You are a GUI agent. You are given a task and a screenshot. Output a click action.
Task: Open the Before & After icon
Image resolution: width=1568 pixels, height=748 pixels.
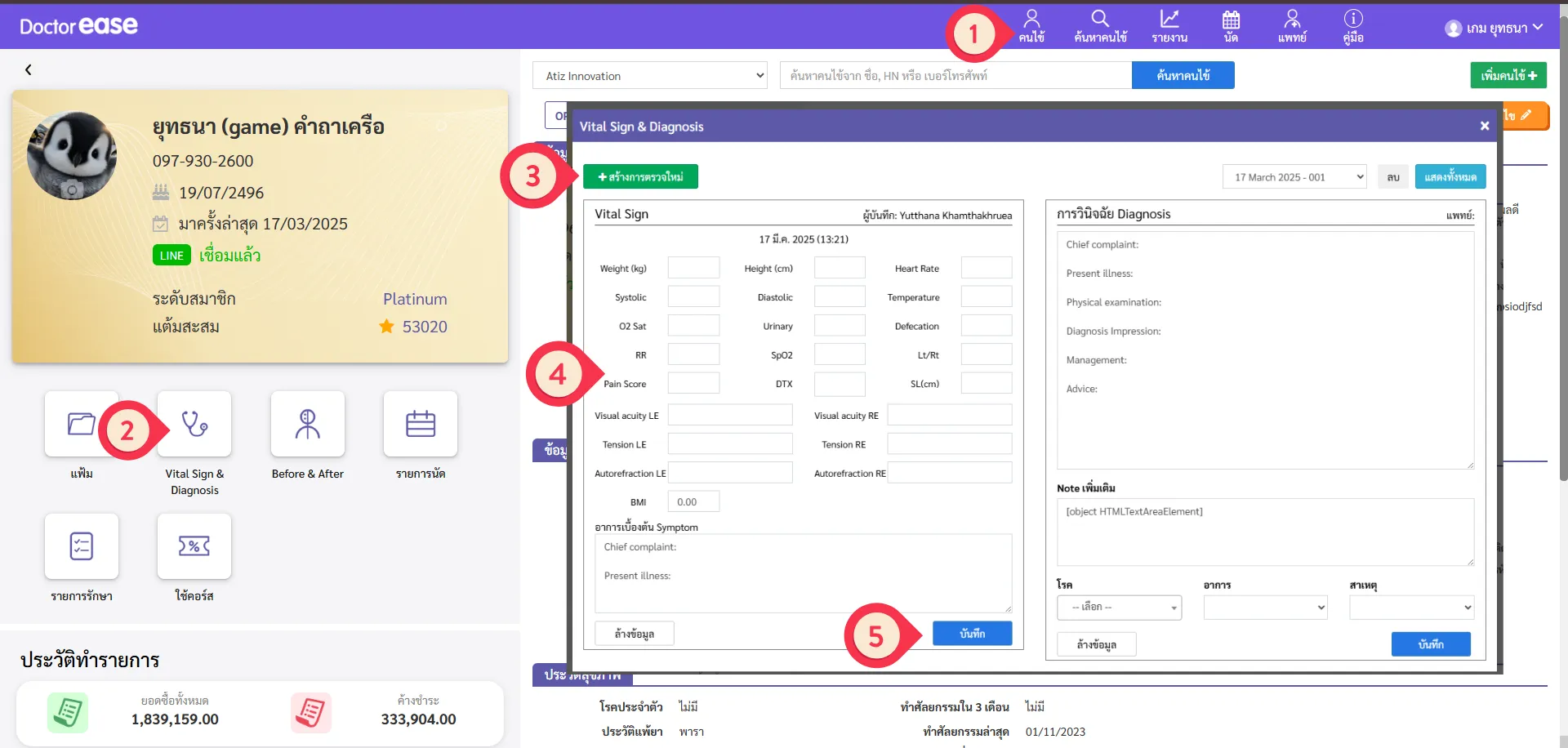click(x=307, y=424)
